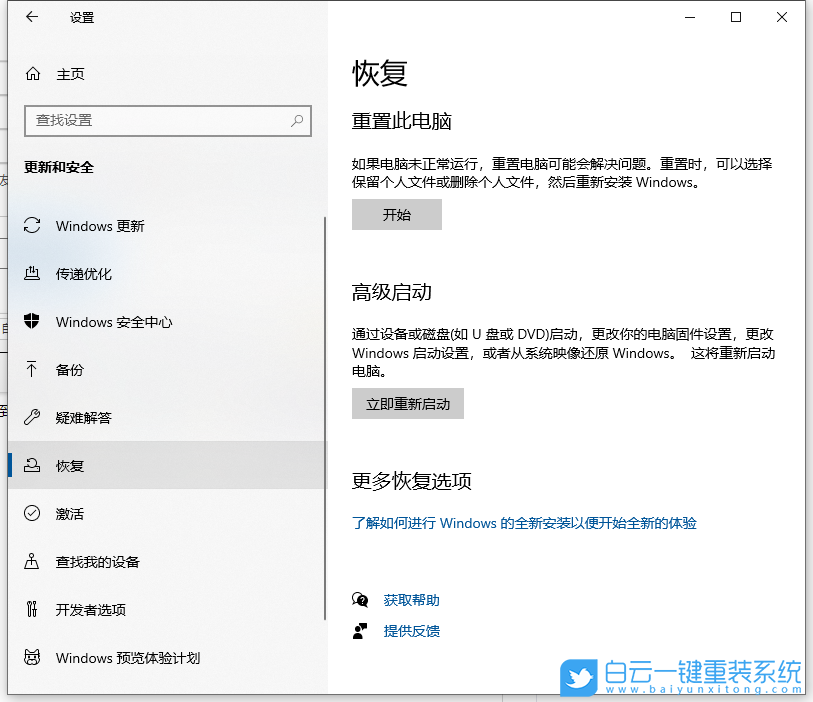Click the 获取帮助 question-mark icon
Screen dimensions: 813x702
click(x=361, y=599)
